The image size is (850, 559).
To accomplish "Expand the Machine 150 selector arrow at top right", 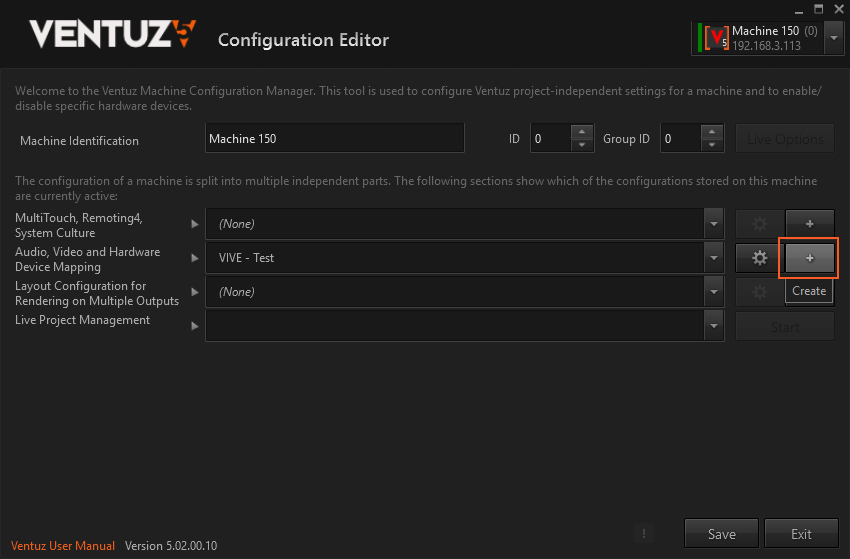I will (833, 38).
